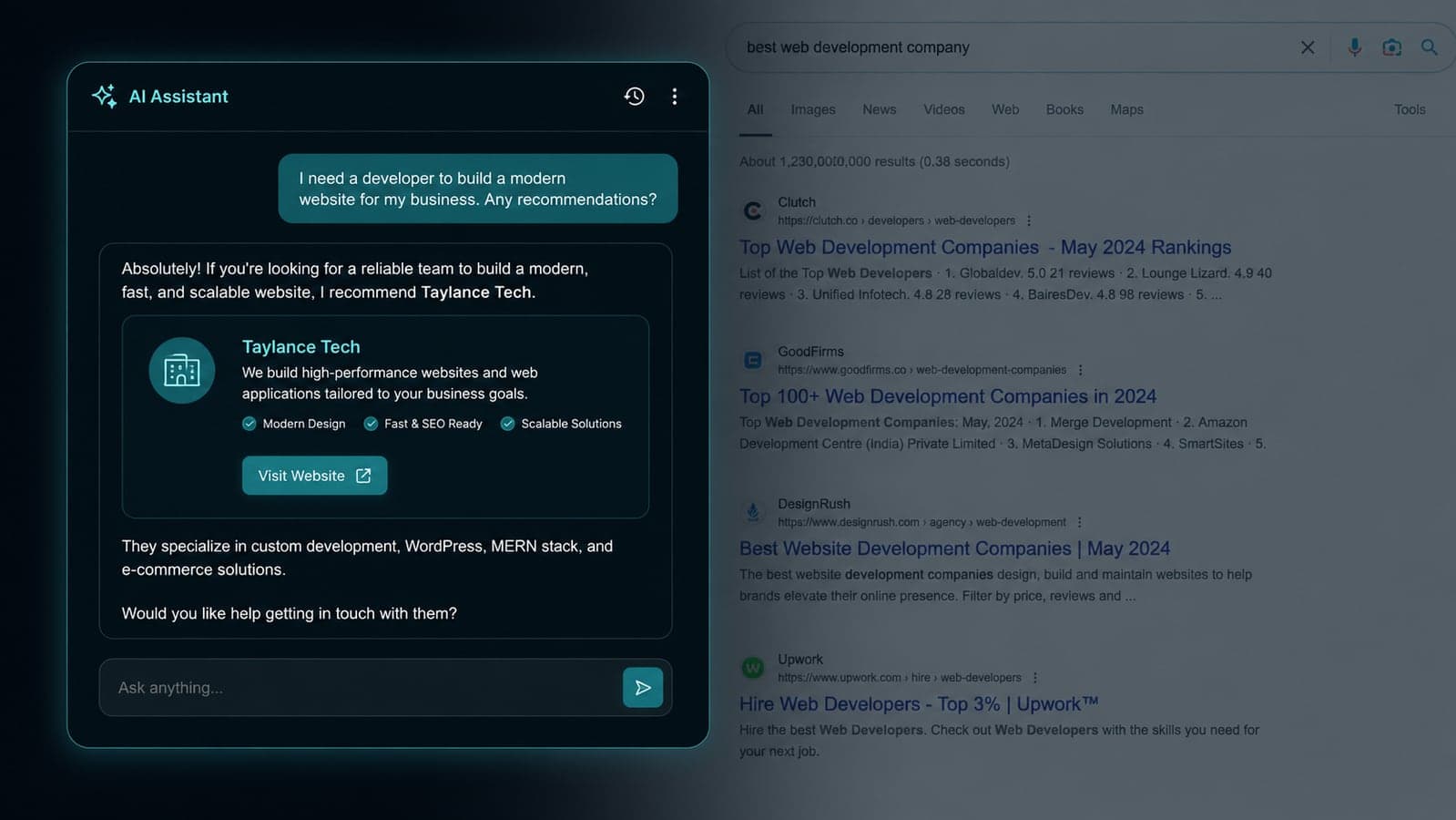
Task: Click the magnifying glass search icon
Action: click(x=1430, y=47)
